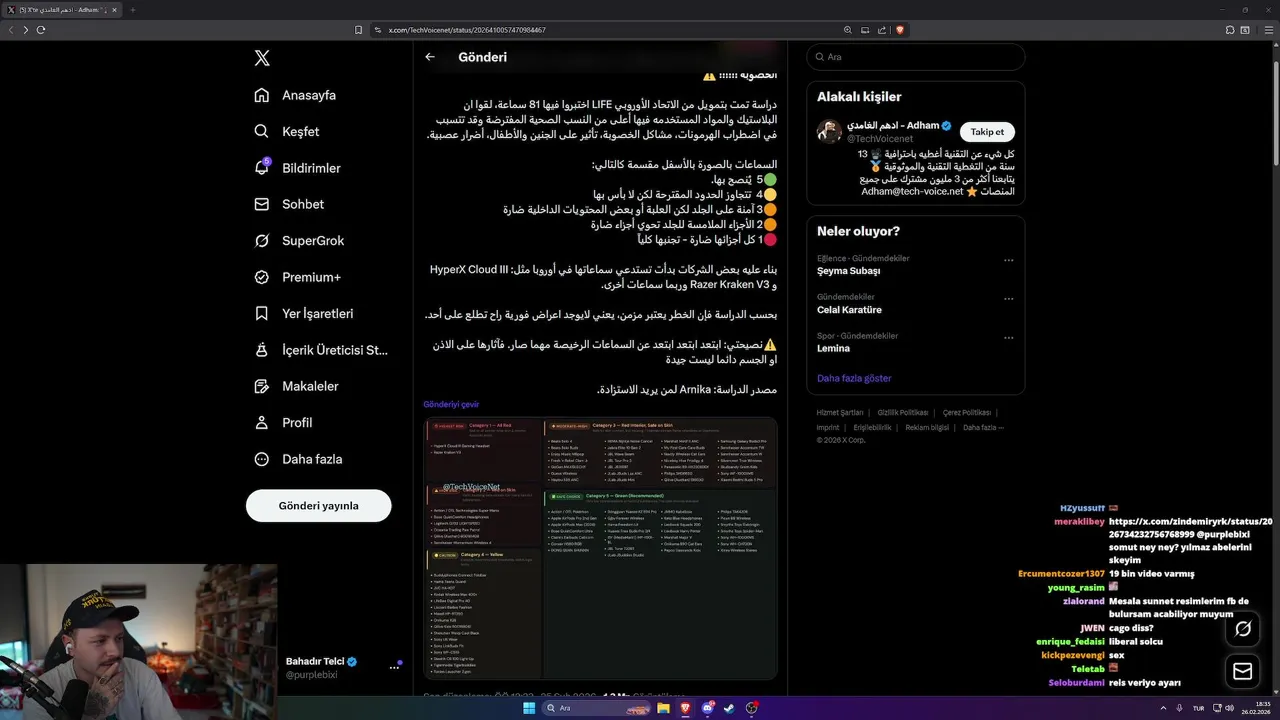Click the volume speaker icon in the tray
The height and width of the screenshot is (720, 1280).
coord(1232,708)
